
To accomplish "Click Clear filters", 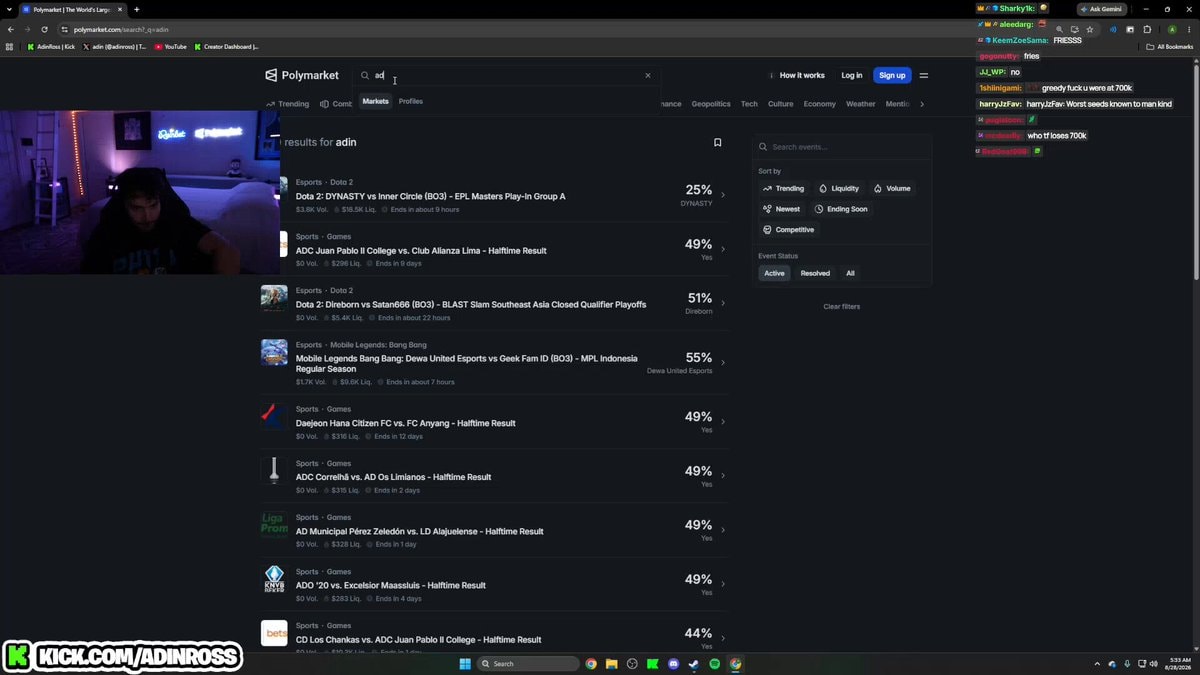I will tap(842, 307).
